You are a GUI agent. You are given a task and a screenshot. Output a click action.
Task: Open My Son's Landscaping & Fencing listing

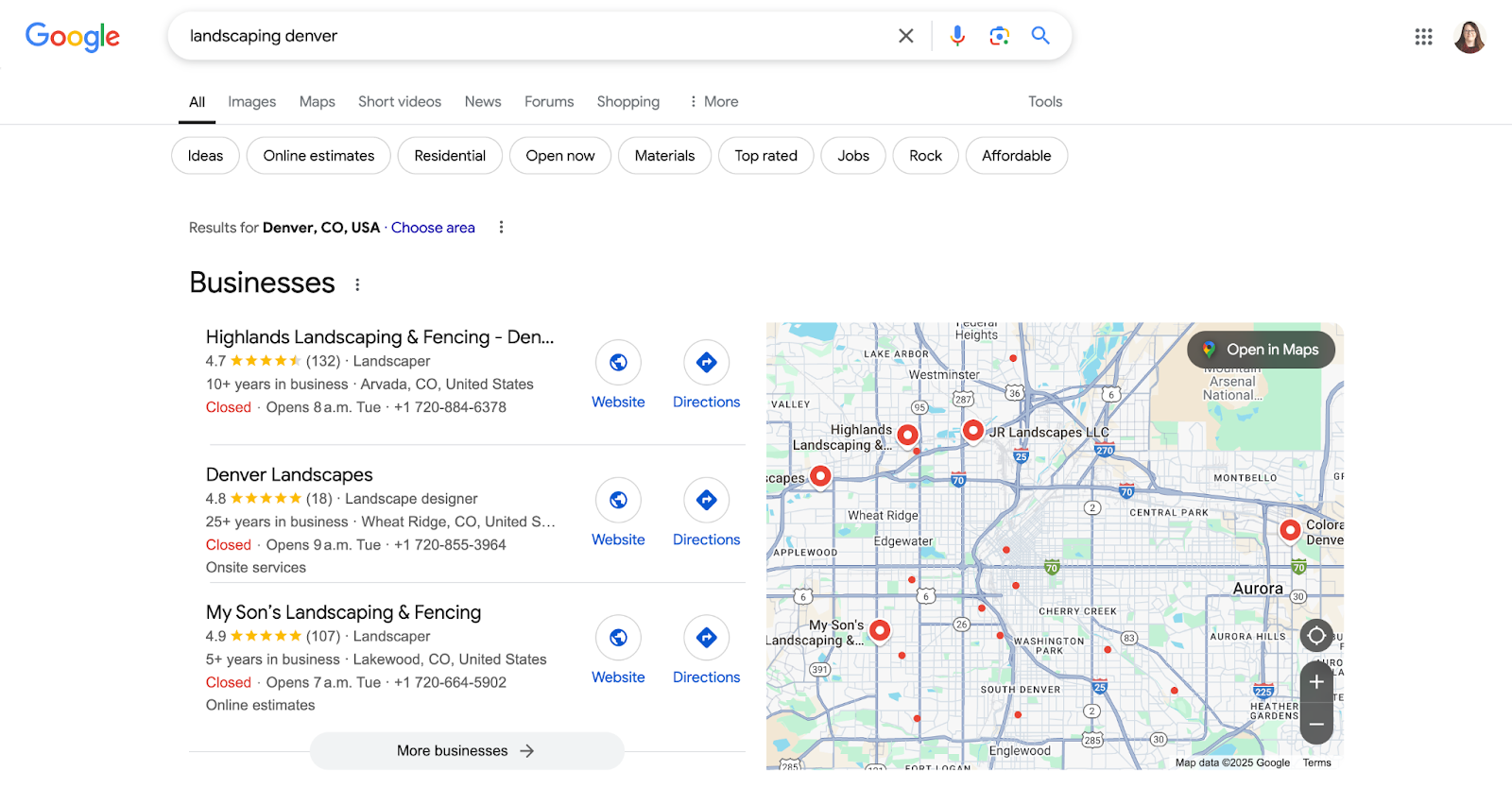[343, 612]
